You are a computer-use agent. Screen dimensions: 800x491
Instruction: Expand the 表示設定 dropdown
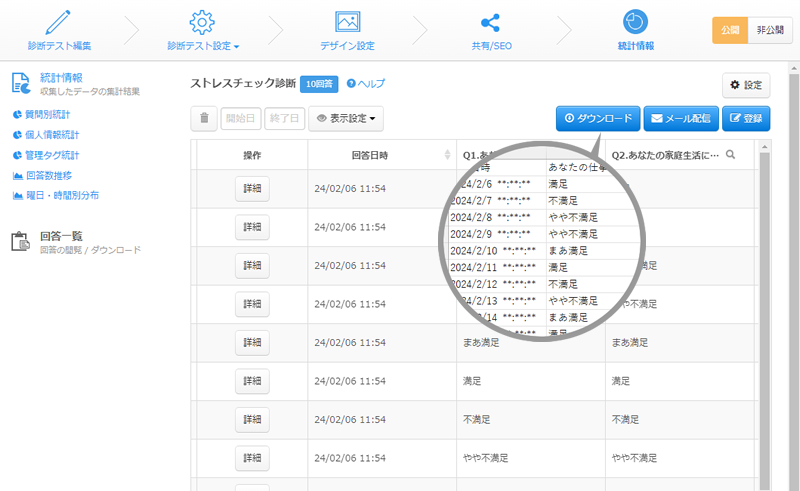pos(345,118)
